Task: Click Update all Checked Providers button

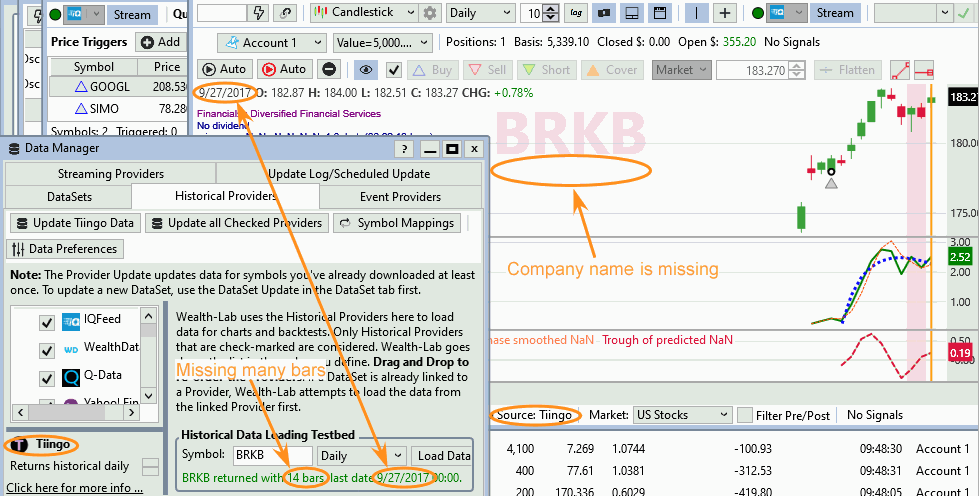Action: pyautogui.click(x=237, y=223)
